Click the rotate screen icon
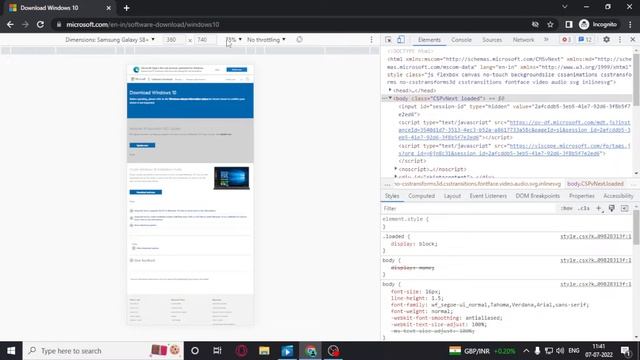 (300, 40)
